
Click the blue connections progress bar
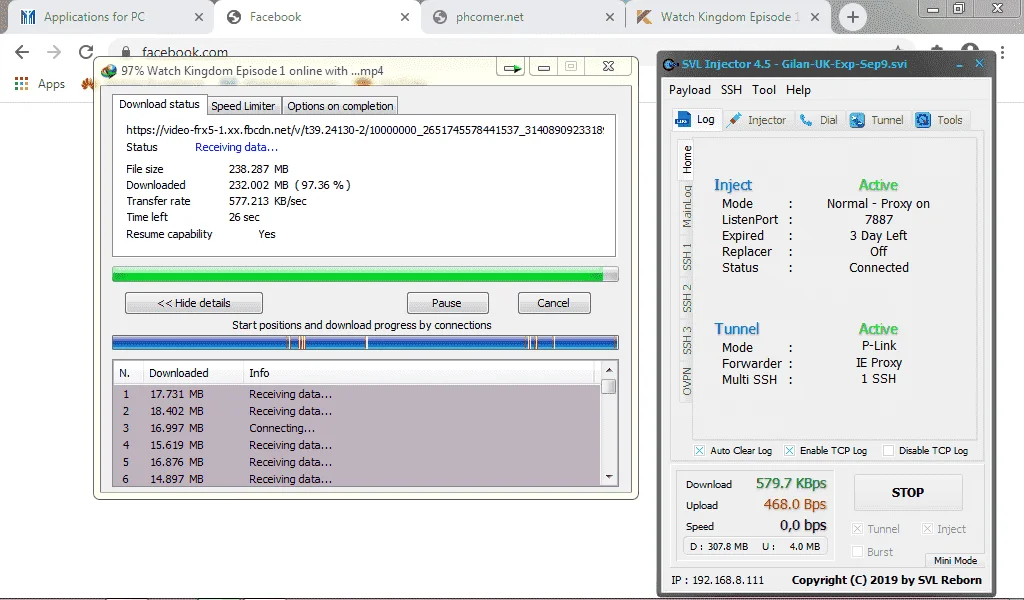tap(365, 342)
